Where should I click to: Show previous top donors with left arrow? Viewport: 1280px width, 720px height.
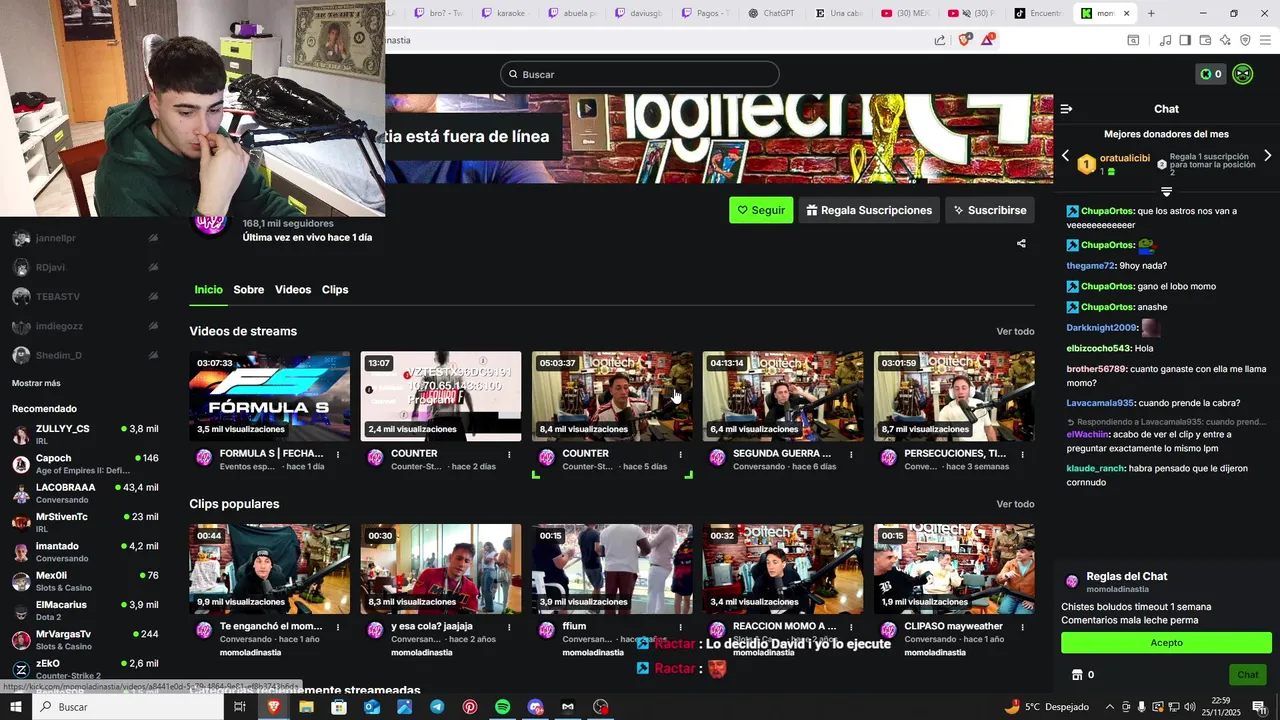(1065, 156)
